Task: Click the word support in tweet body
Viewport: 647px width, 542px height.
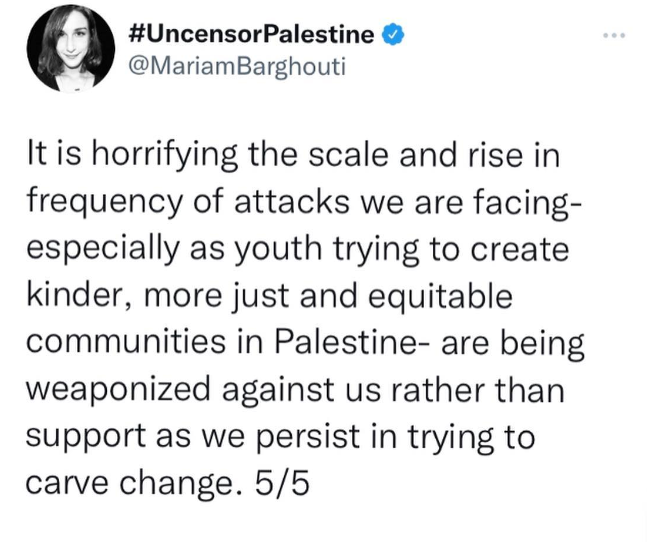Action: click(x=86, y=437)
